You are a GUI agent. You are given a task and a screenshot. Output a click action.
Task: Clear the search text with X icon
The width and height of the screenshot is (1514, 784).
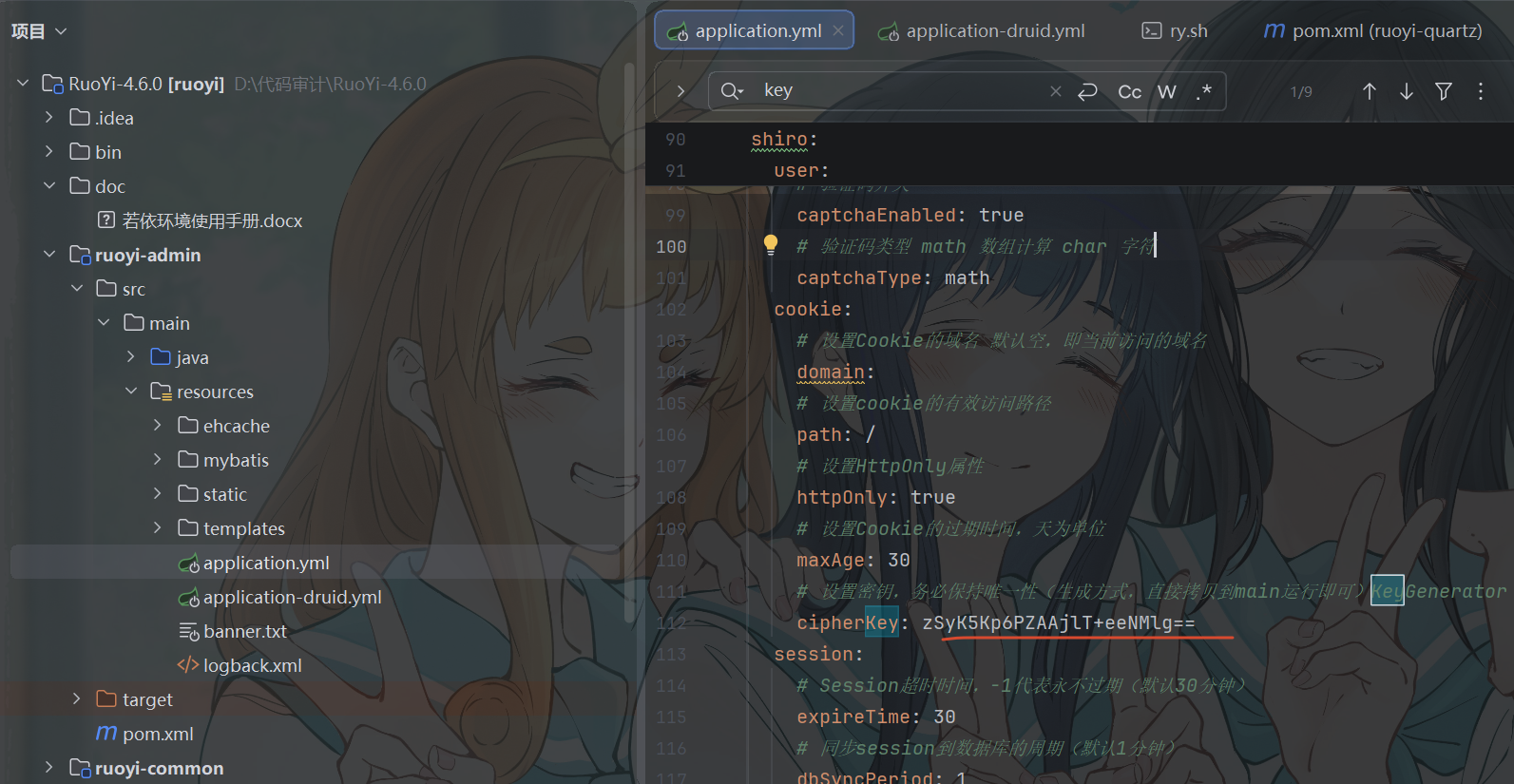pyautogui.click(x=1055, y=91)
